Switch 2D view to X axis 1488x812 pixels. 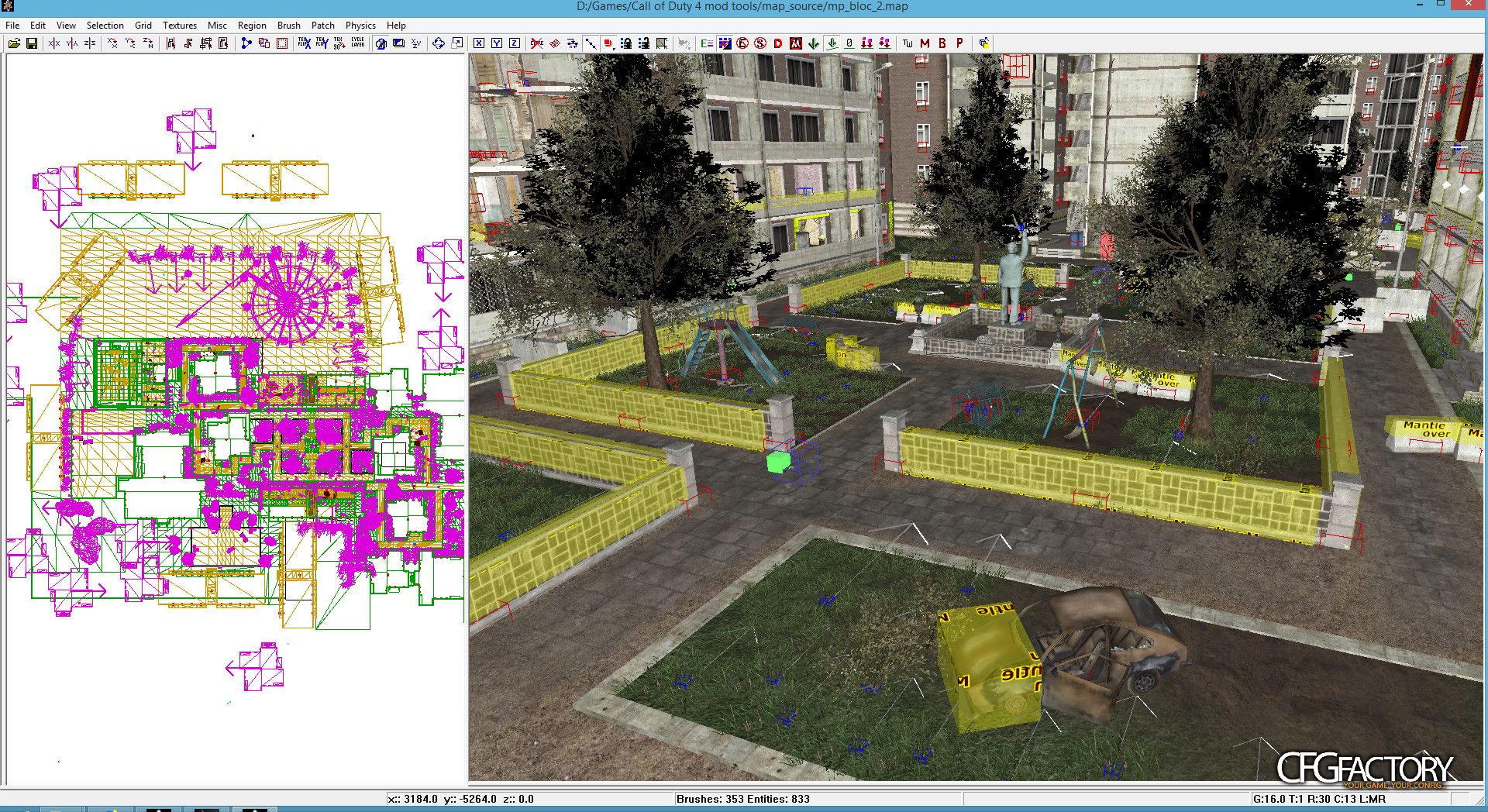coord(479,43)
